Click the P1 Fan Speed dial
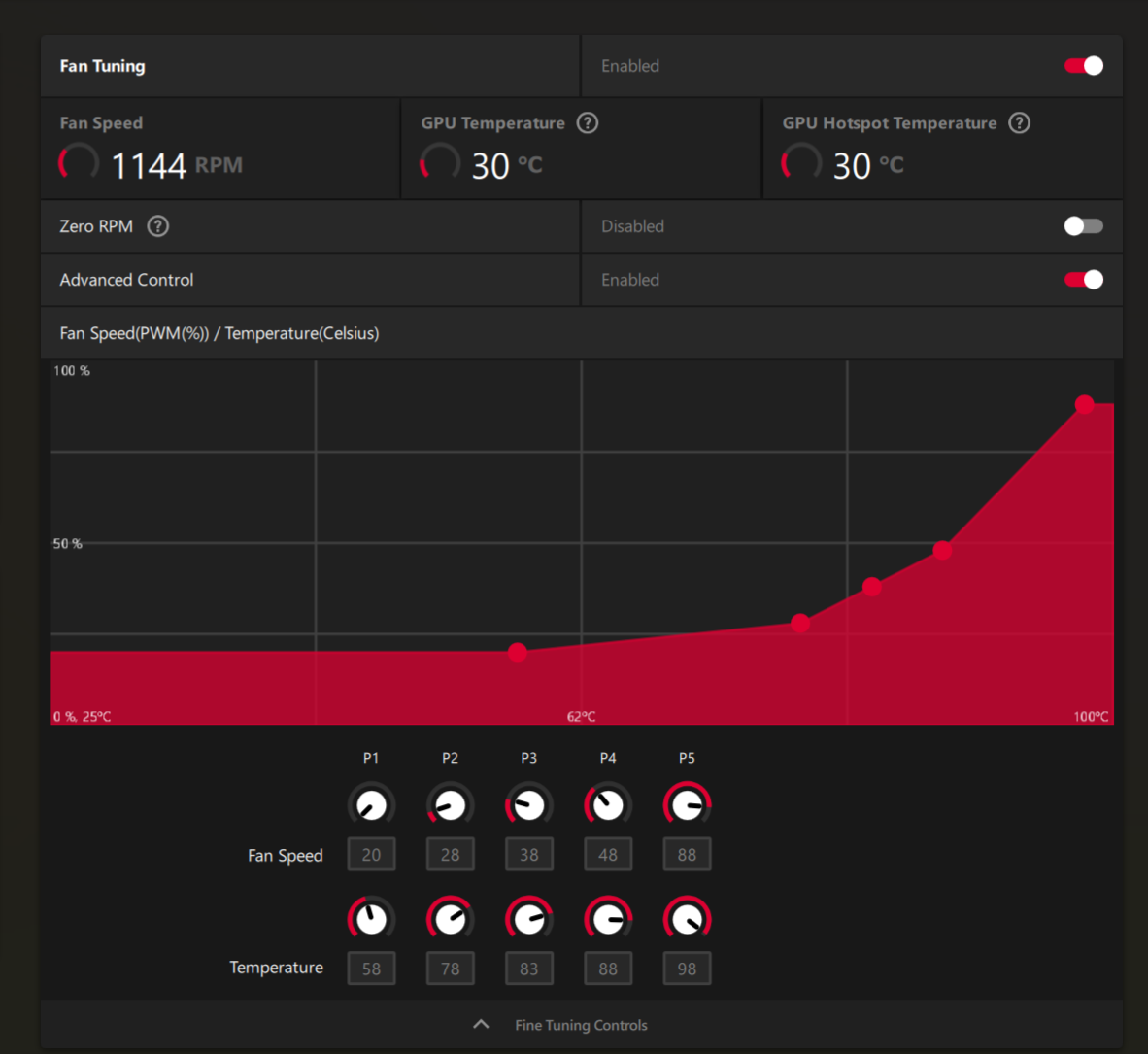 pos(371,805)
